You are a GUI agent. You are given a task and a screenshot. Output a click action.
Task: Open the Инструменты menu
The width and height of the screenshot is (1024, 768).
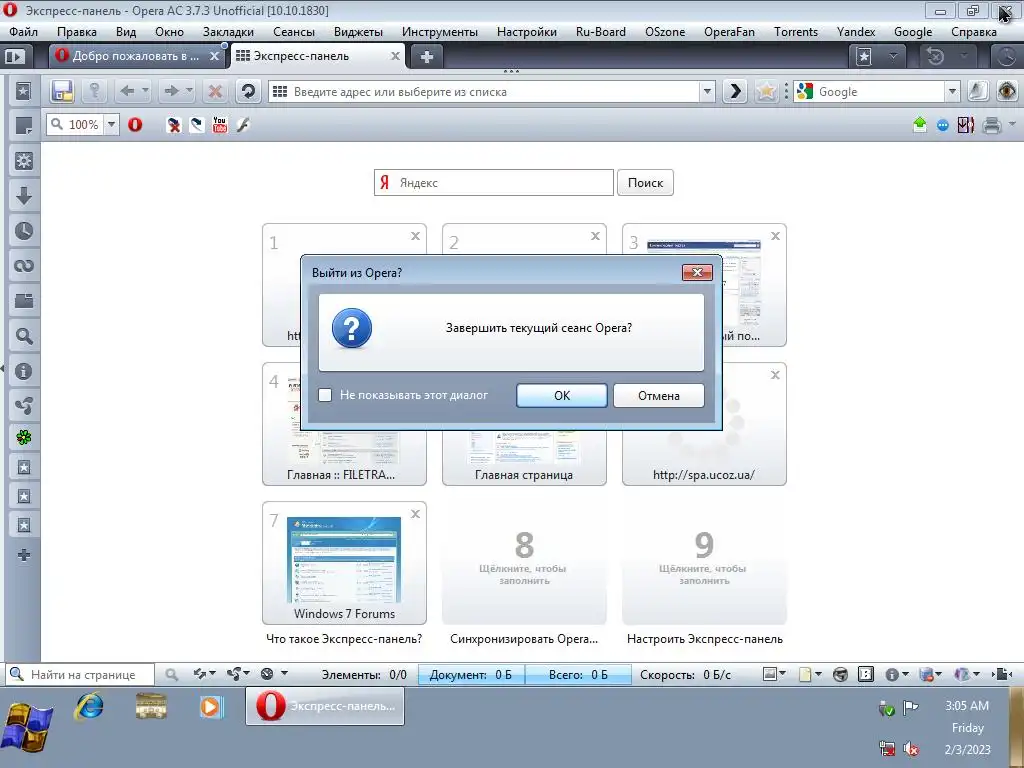440,32
